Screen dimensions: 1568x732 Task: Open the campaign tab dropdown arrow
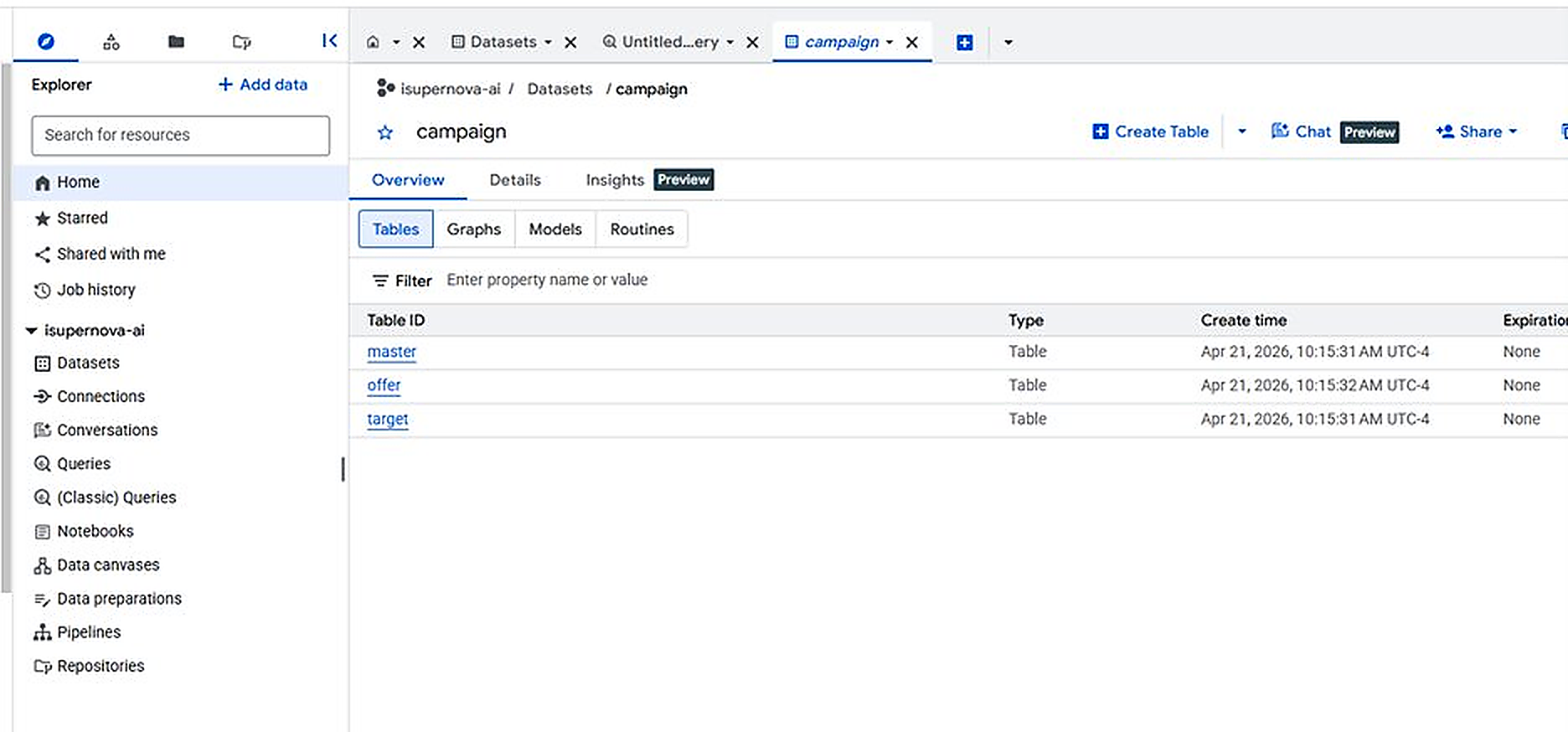point(890,42)
